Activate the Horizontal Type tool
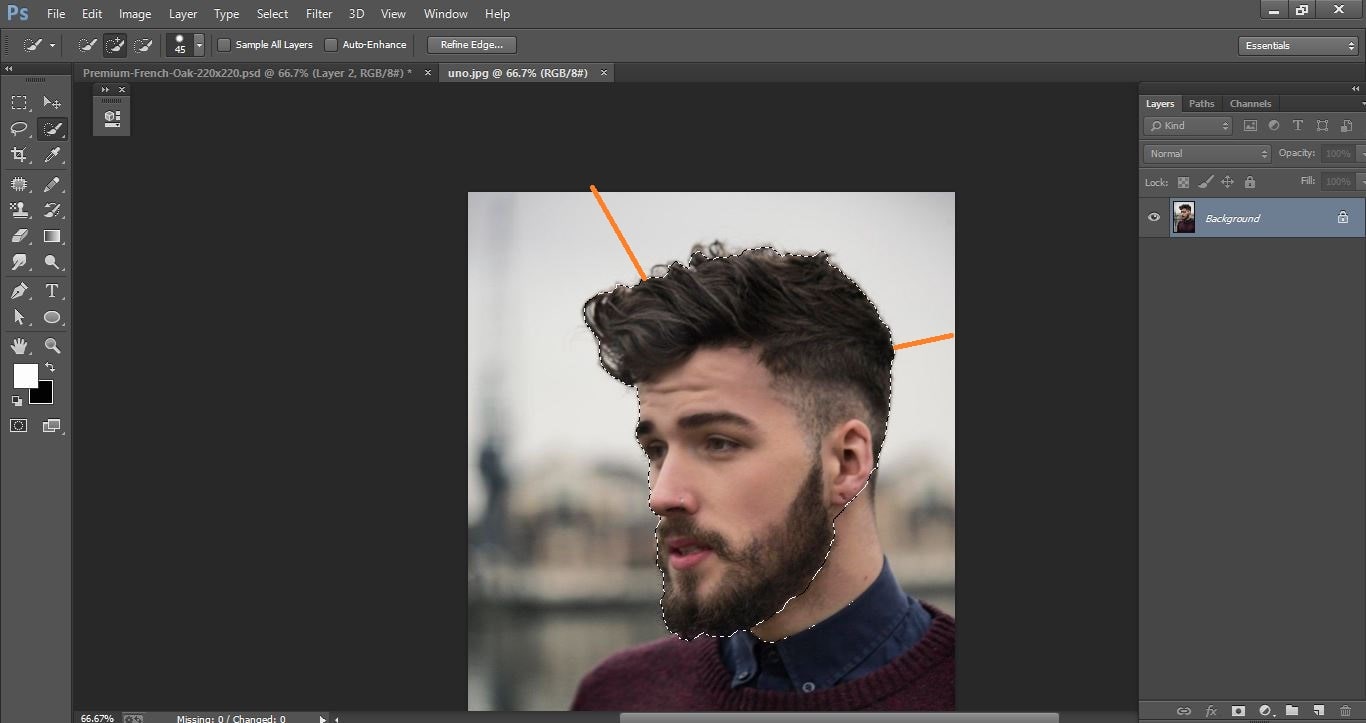The image size is (1366, 723). 52,291
